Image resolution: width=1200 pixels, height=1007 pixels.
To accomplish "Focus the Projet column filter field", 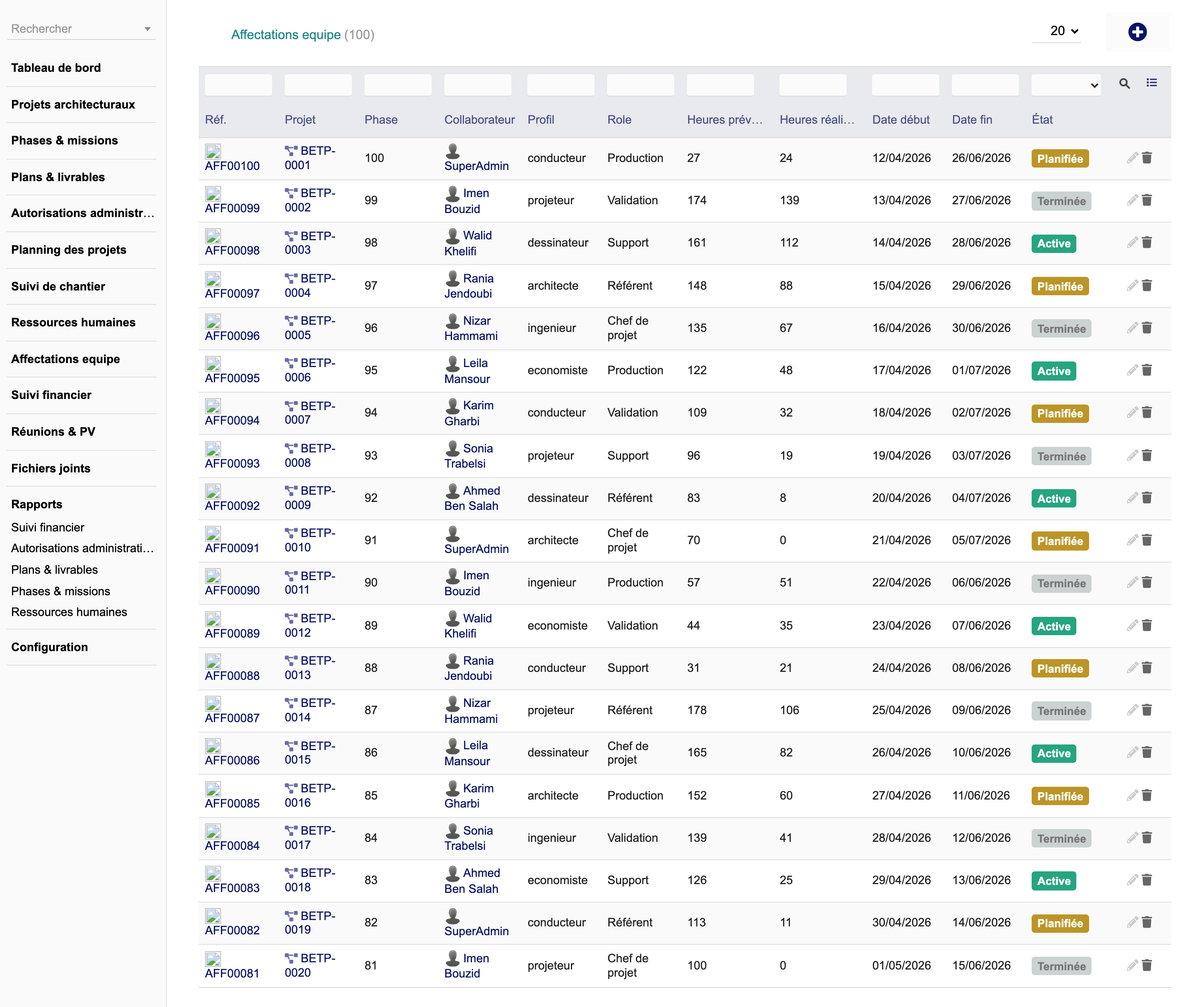I will coord(318,85).
